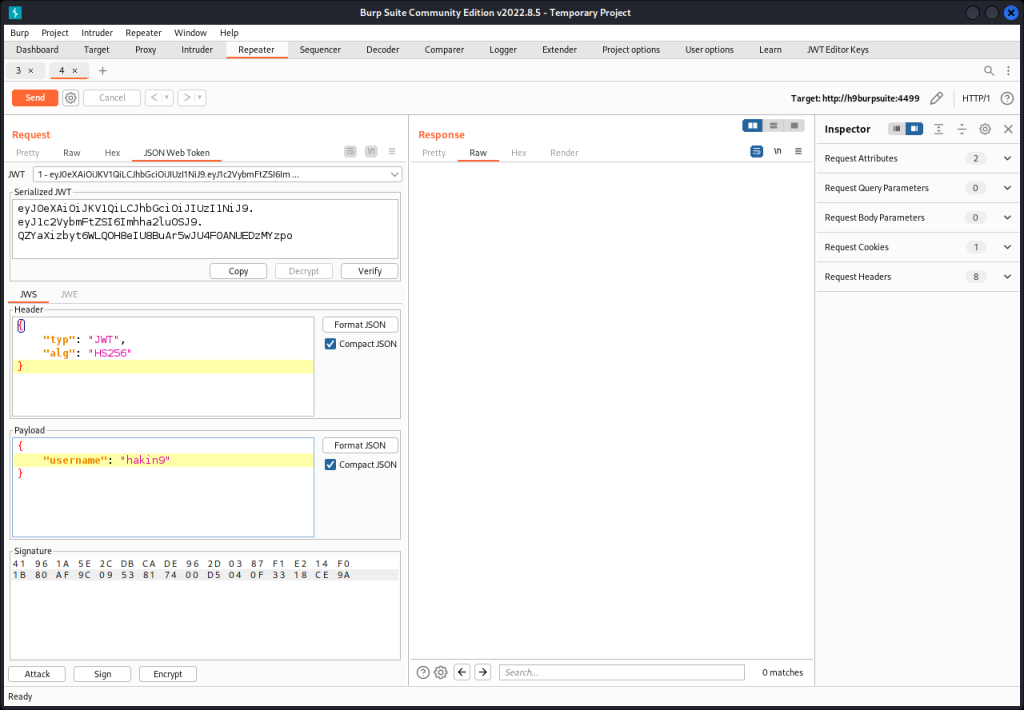This screenshot has height=710, width=1024.
Task: Open the JWT Editor Keys tab
Action: coord(838,50)
